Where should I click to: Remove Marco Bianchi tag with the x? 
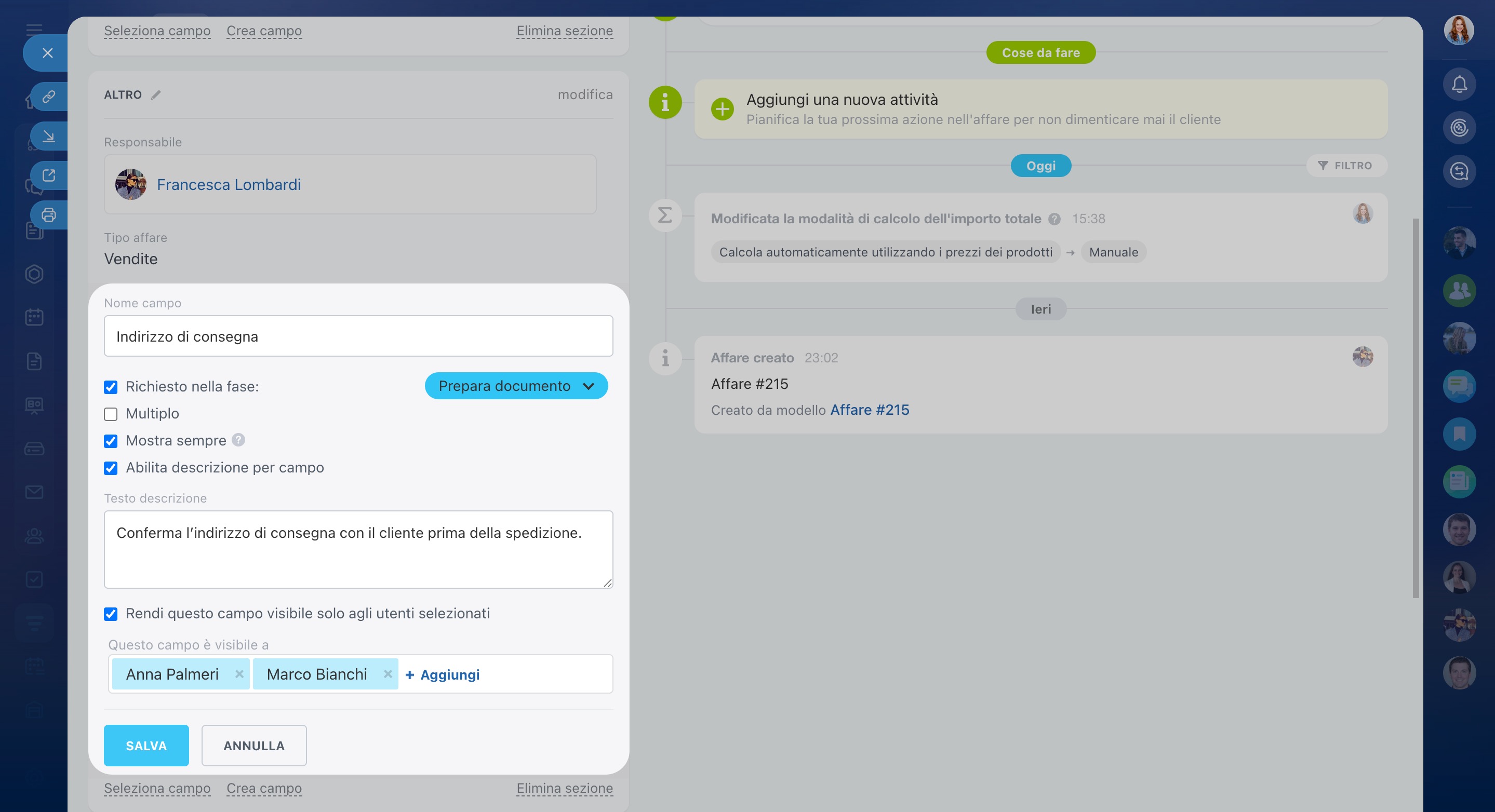(x=388, y=674)
